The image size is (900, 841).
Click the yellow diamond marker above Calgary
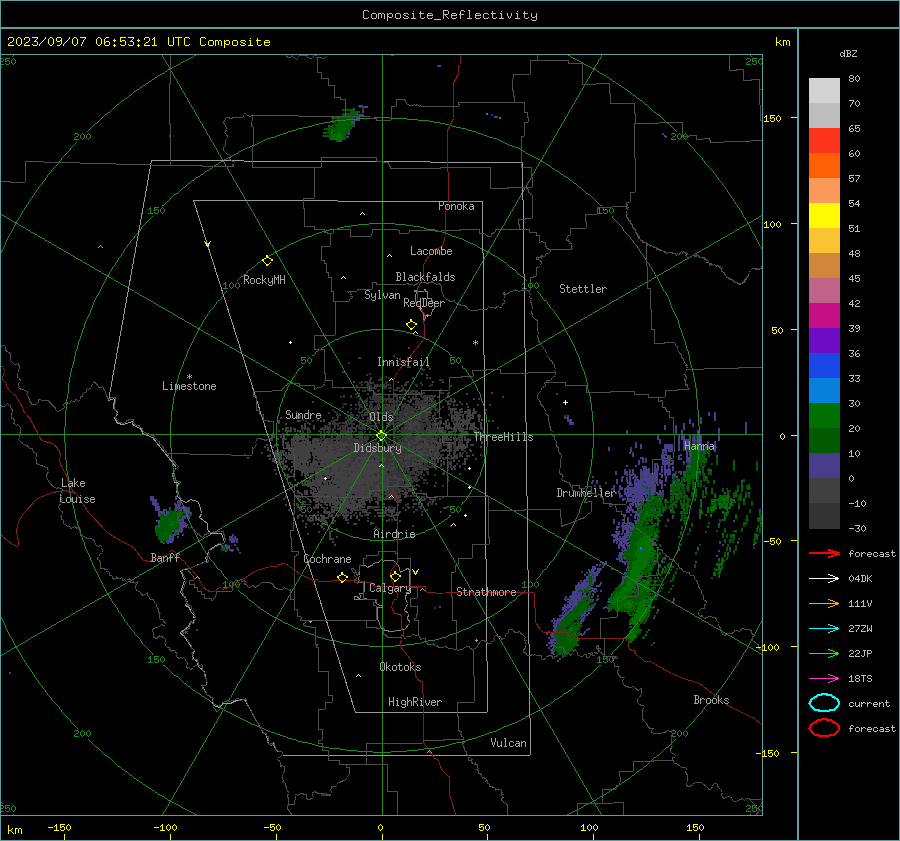pyautogui.click(x=395, y=576)
